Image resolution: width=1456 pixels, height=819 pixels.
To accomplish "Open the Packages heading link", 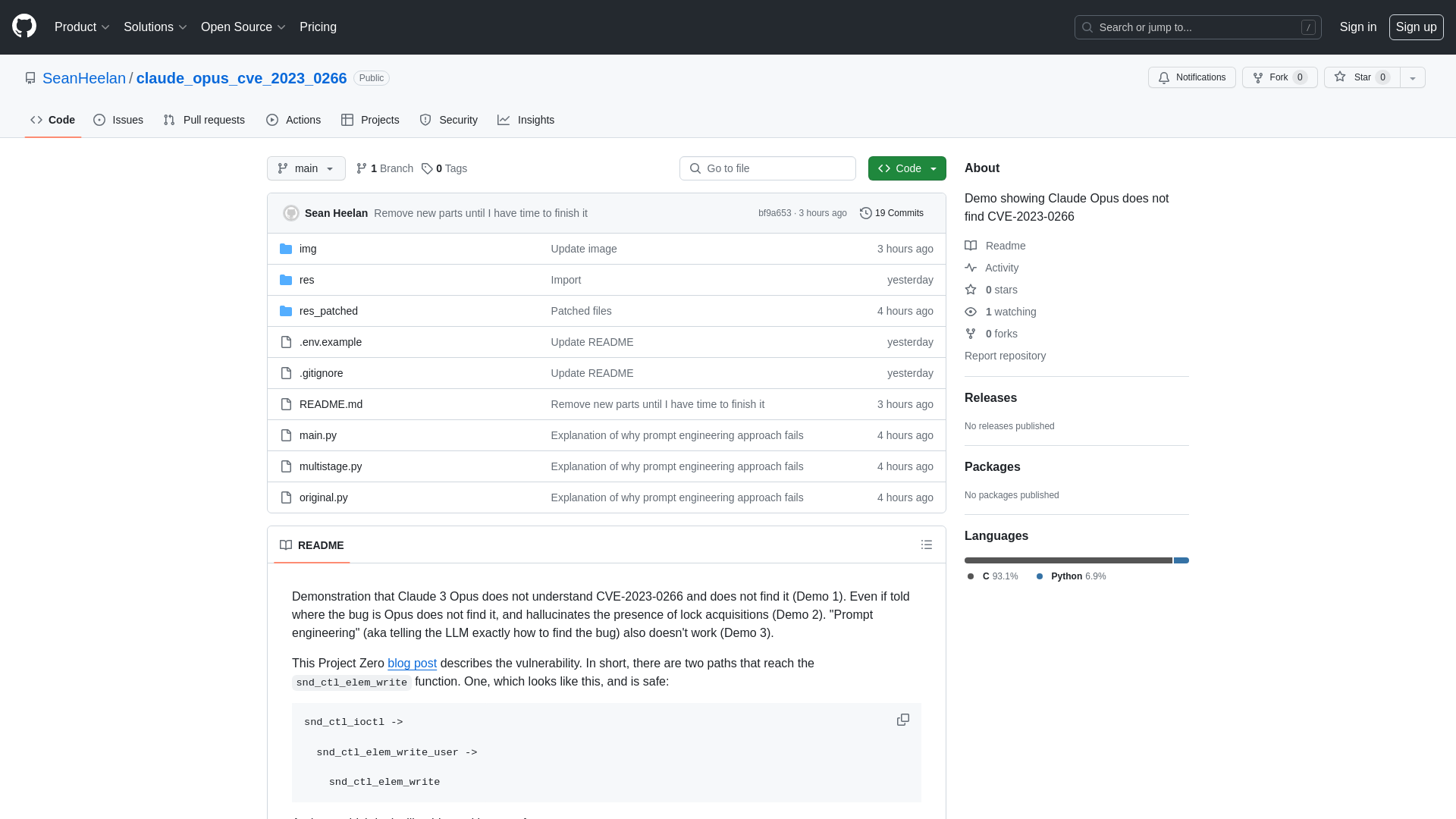I will click(x=992, y=466).
